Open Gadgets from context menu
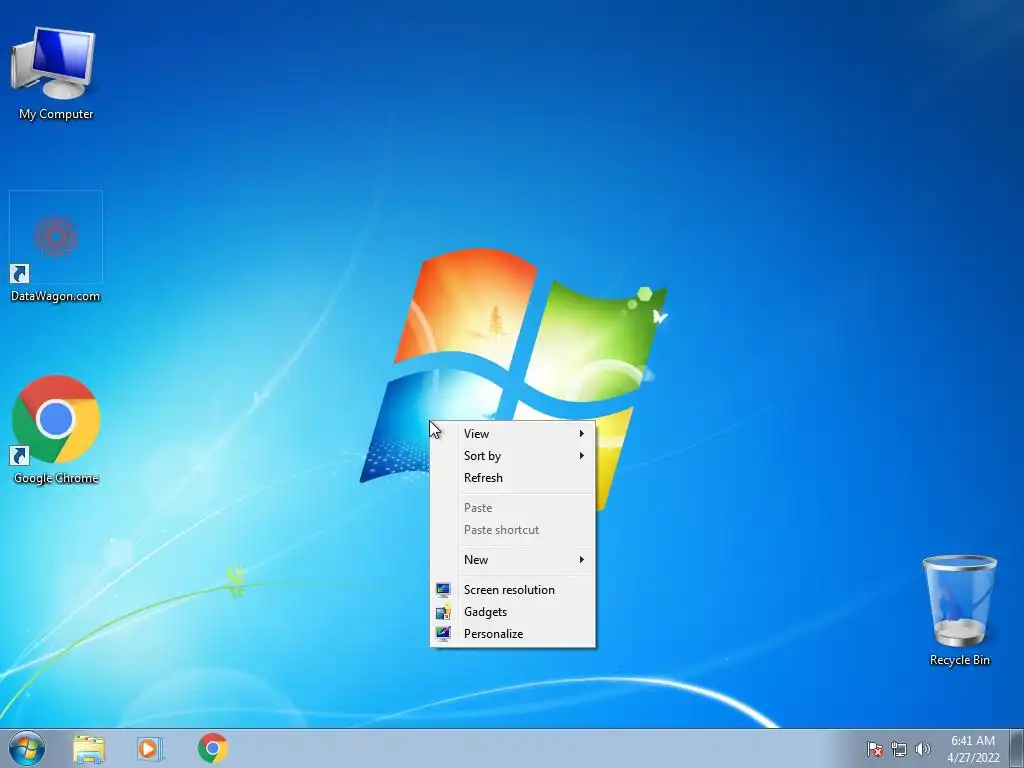 pyautogui.click(x=513, y=612)
